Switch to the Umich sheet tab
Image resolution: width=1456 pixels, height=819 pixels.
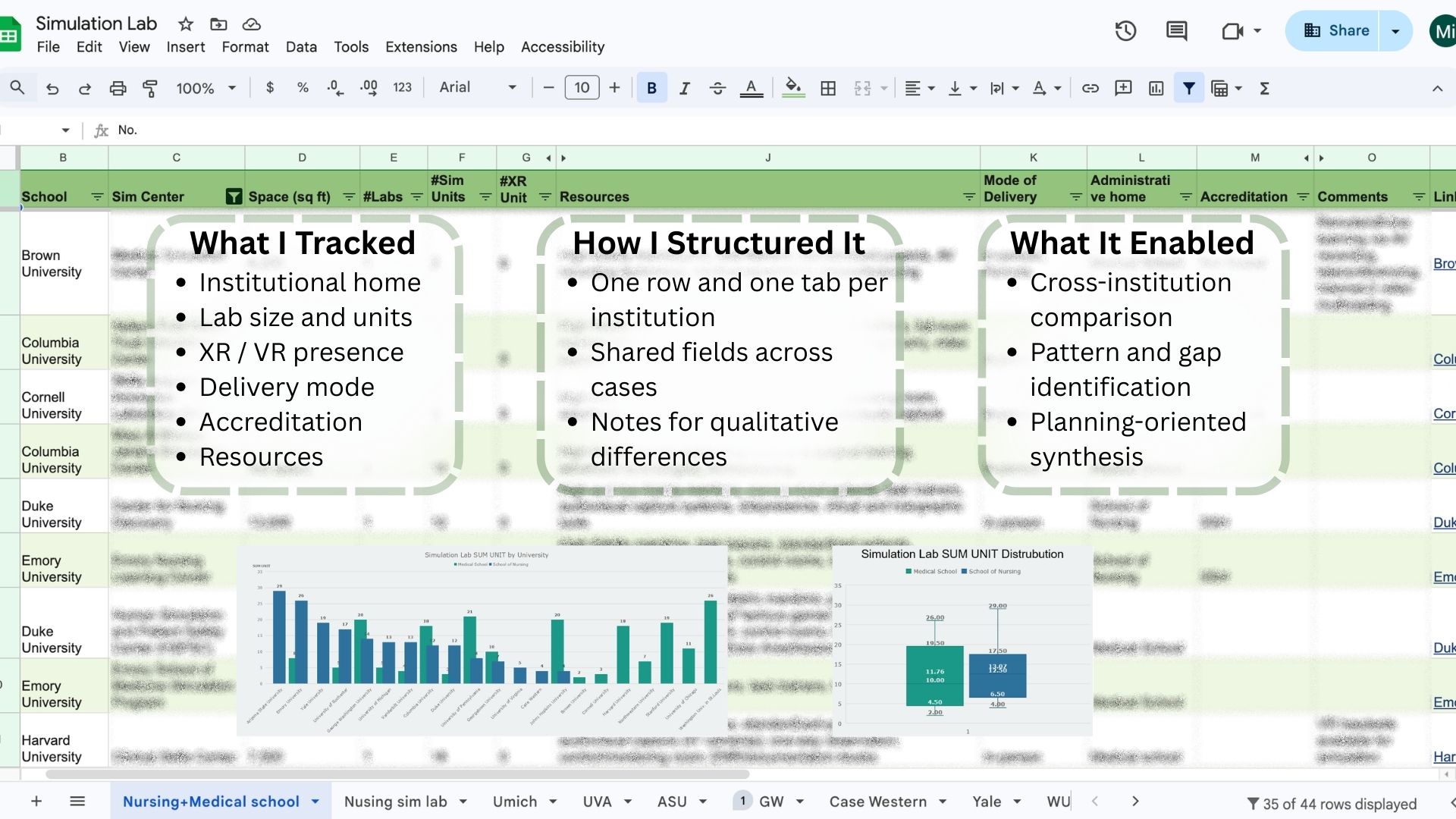point(514,802)
